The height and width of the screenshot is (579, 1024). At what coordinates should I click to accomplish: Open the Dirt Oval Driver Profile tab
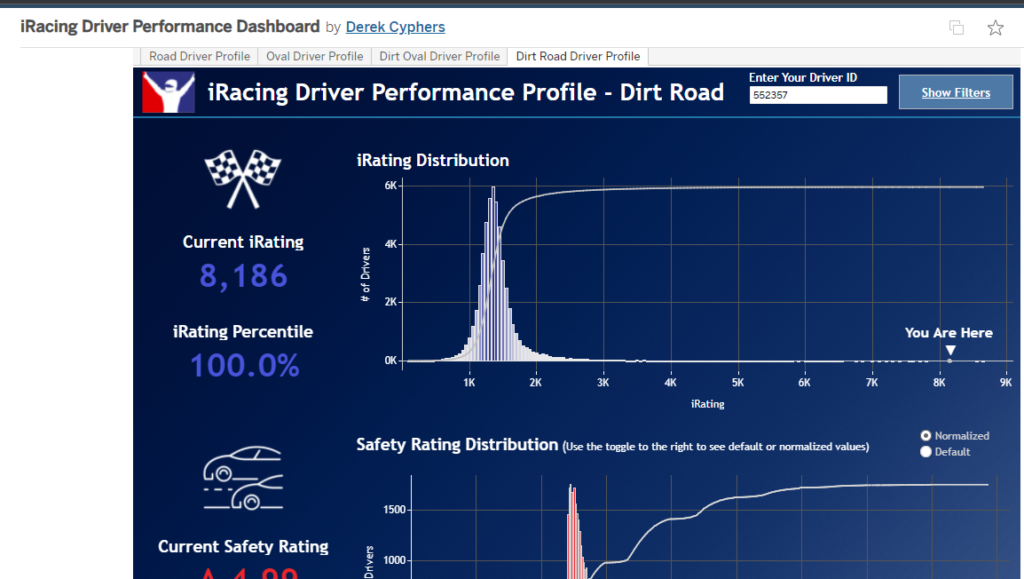pyautogui.click(x=439, y=56)
